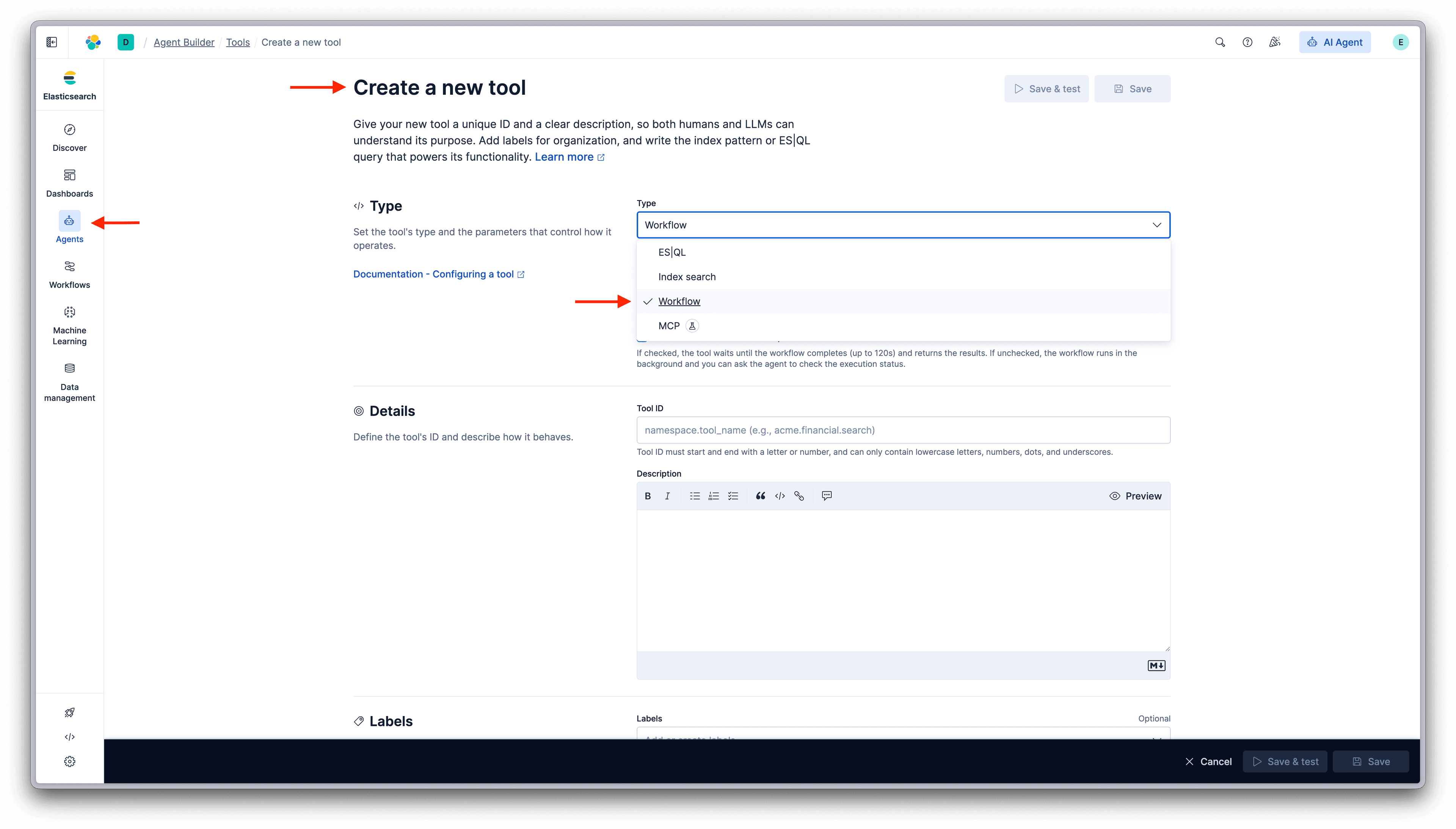Toggle bold formatting in the Description editor
Image resolution: width=1456 pixels, height=829 pixels.
pos(648,496)
